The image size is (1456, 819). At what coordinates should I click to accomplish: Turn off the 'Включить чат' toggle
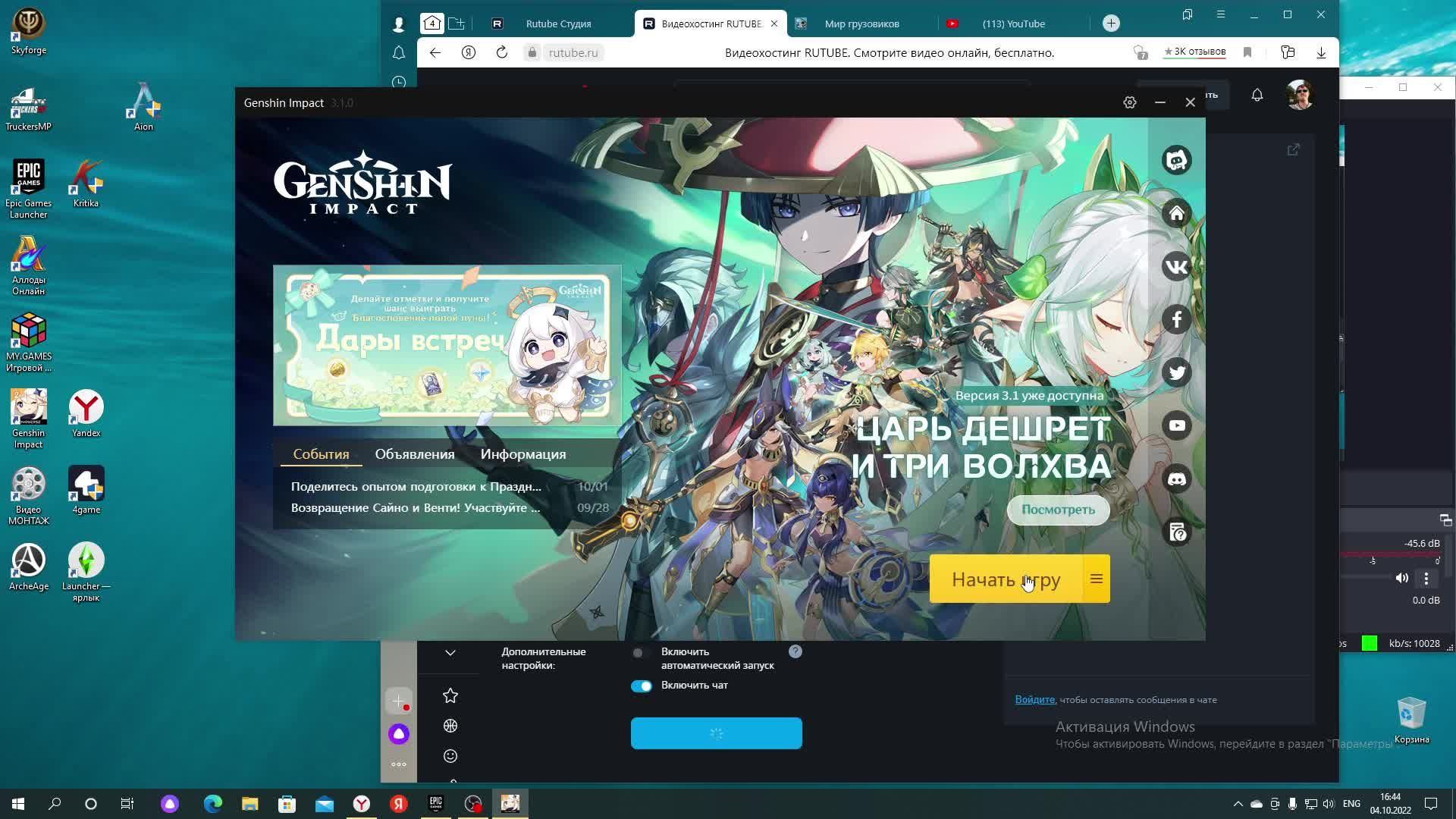pos(642,686)
